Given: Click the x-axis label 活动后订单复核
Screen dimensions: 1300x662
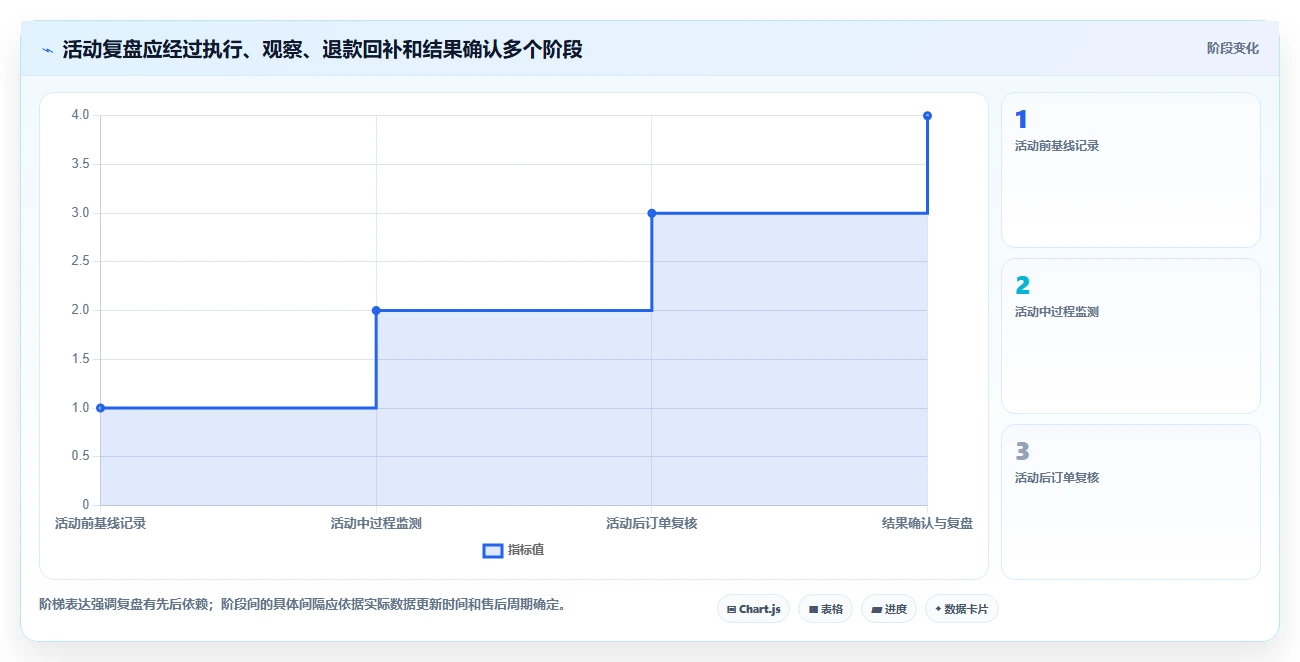Looking at the screenshot, I should pyautogui.click(x=652, y=523).
